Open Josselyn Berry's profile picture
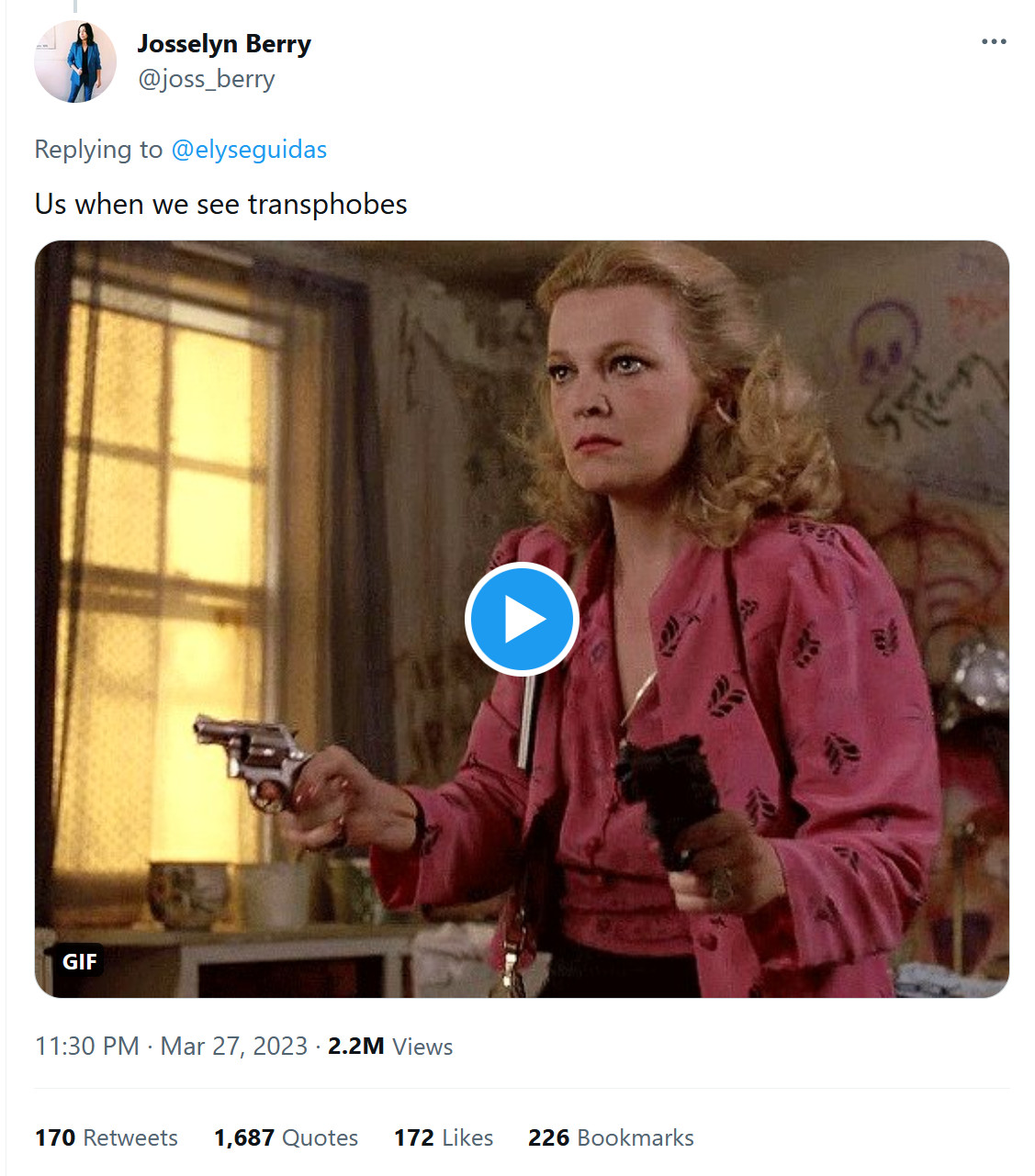 [75, 62]
